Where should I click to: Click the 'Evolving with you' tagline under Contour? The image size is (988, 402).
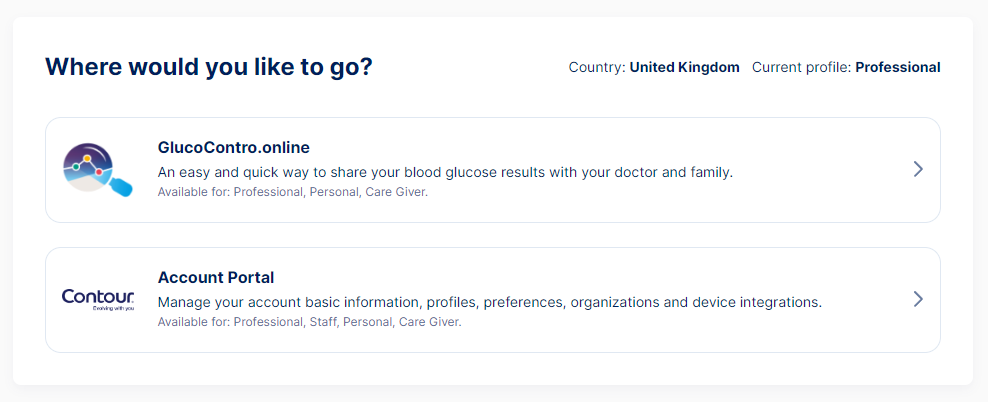112,309
